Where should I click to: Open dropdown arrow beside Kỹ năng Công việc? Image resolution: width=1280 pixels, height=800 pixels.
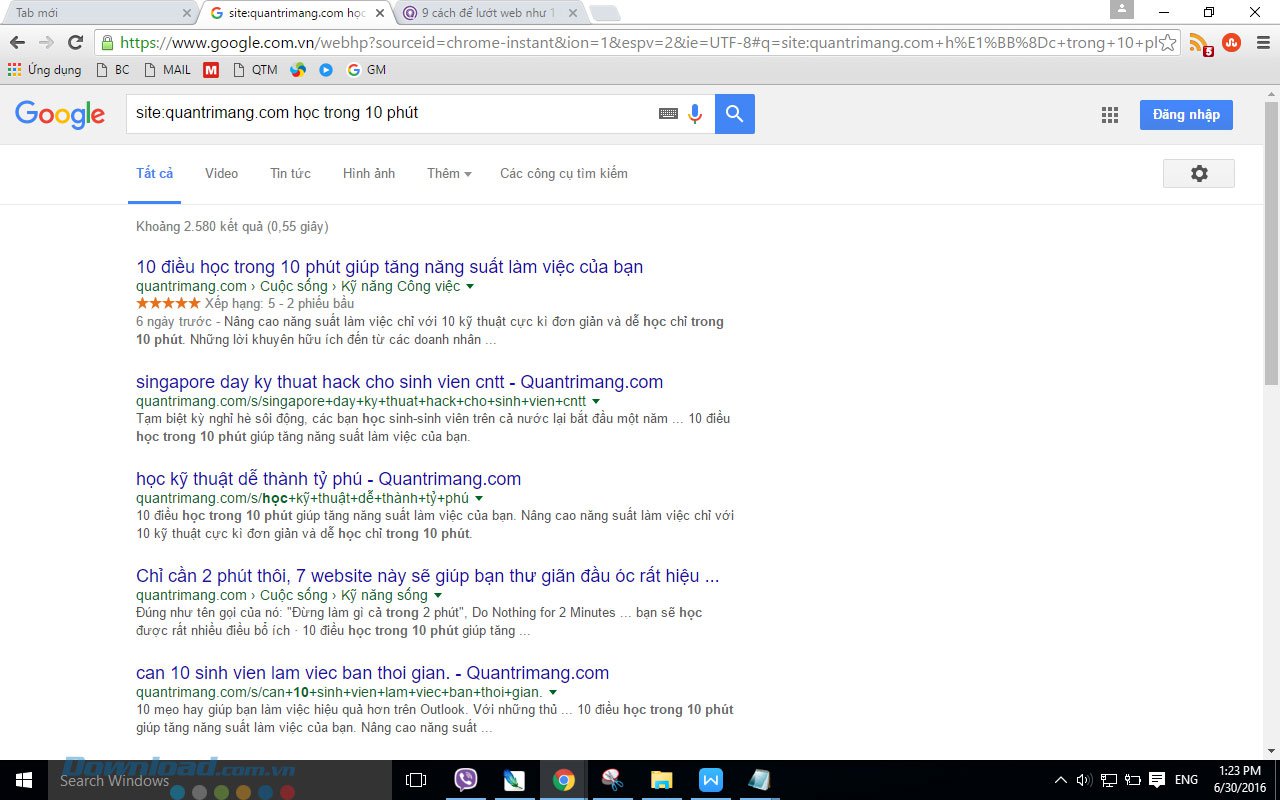click(x=470, y=287)
